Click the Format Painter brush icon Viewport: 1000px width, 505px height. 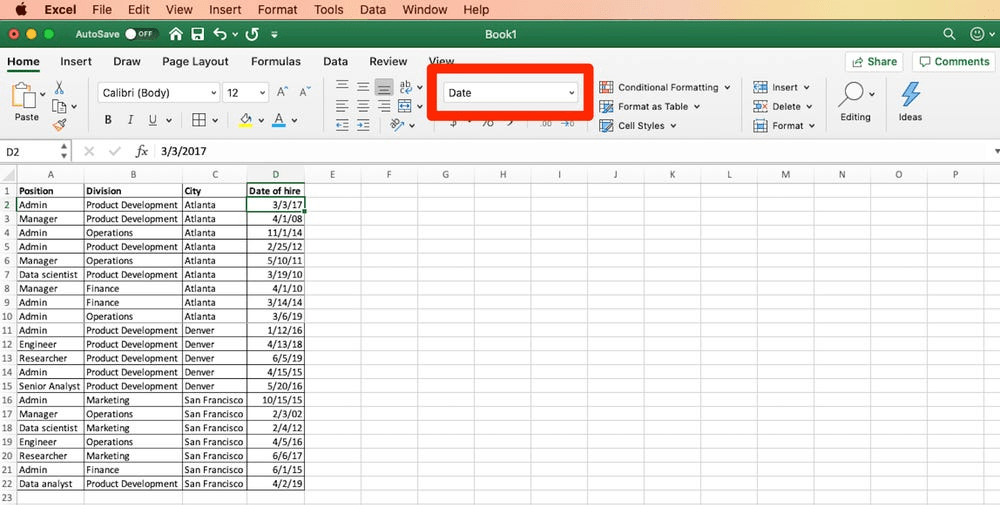point(60,125)
